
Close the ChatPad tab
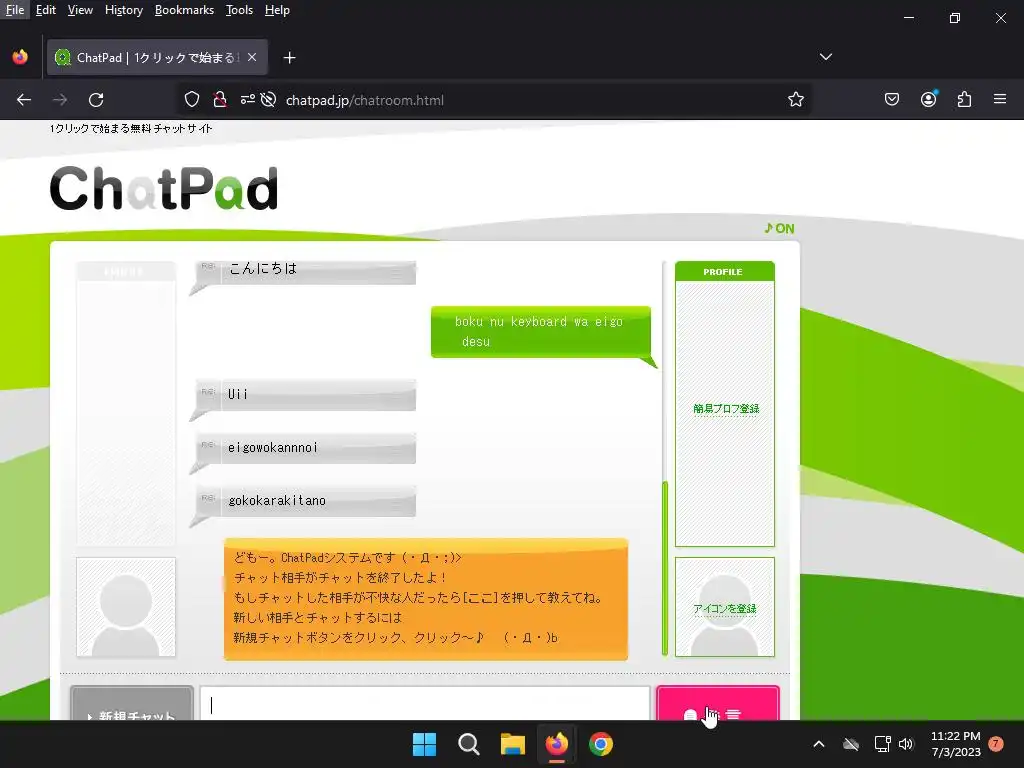click(x=252, y=57)
